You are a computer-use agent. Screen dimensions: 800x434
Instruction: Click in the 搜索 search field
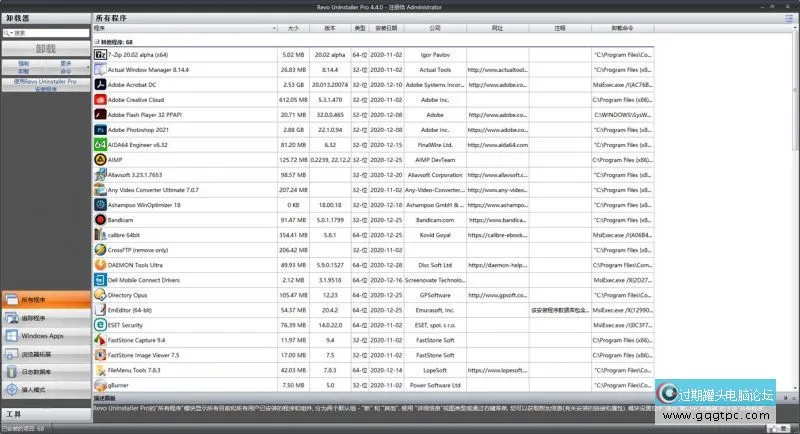coord(50,32)
